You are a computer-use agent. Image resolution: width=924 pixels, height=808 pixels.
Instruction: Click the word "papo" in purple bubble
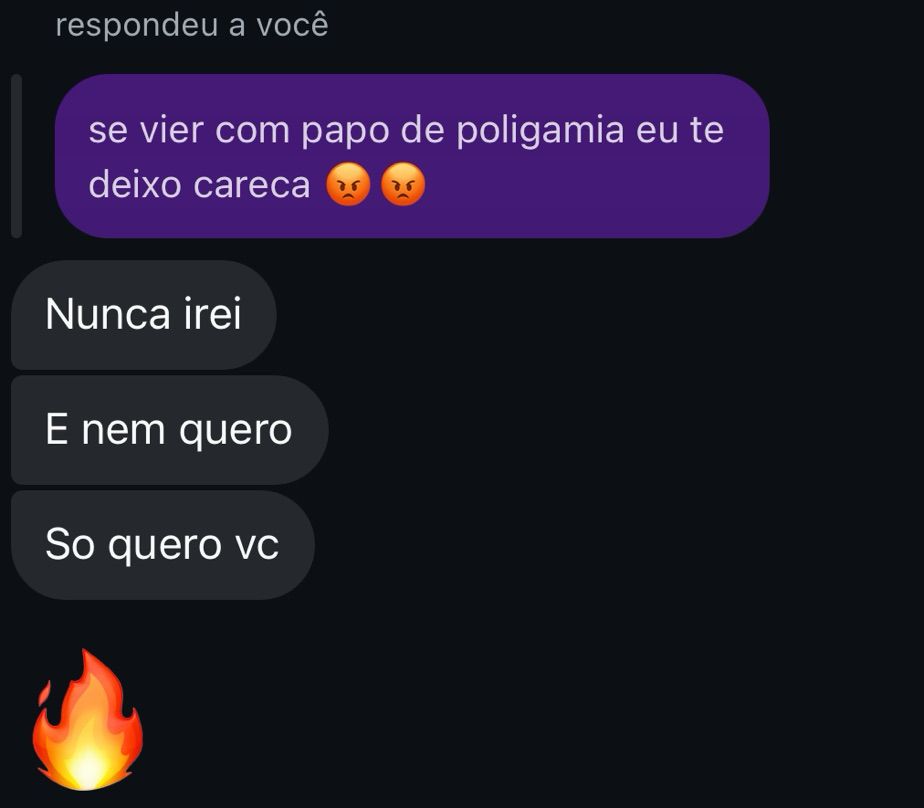[345, 133]
